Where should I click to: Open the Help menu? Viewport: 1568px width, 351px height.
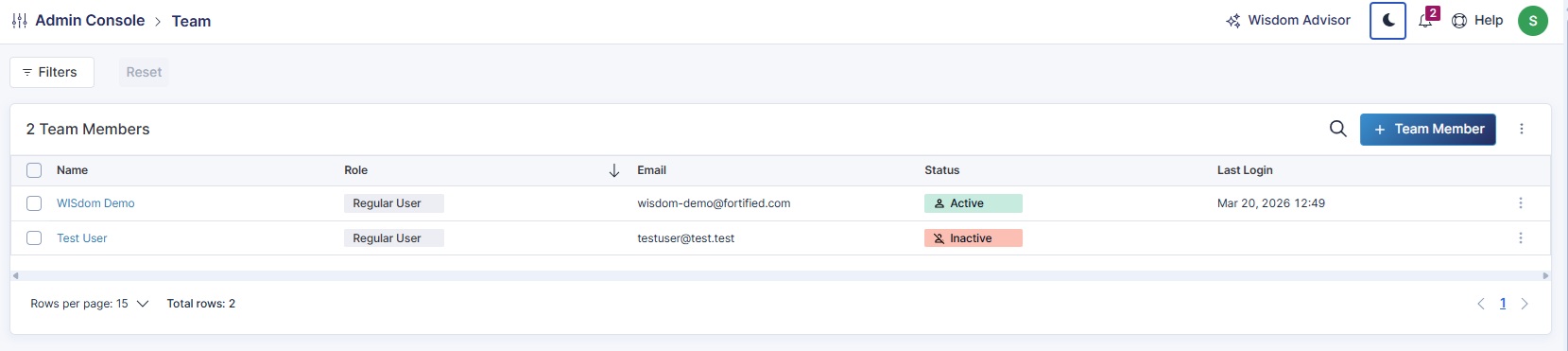pyautogui.click(x=1477, y=20)
